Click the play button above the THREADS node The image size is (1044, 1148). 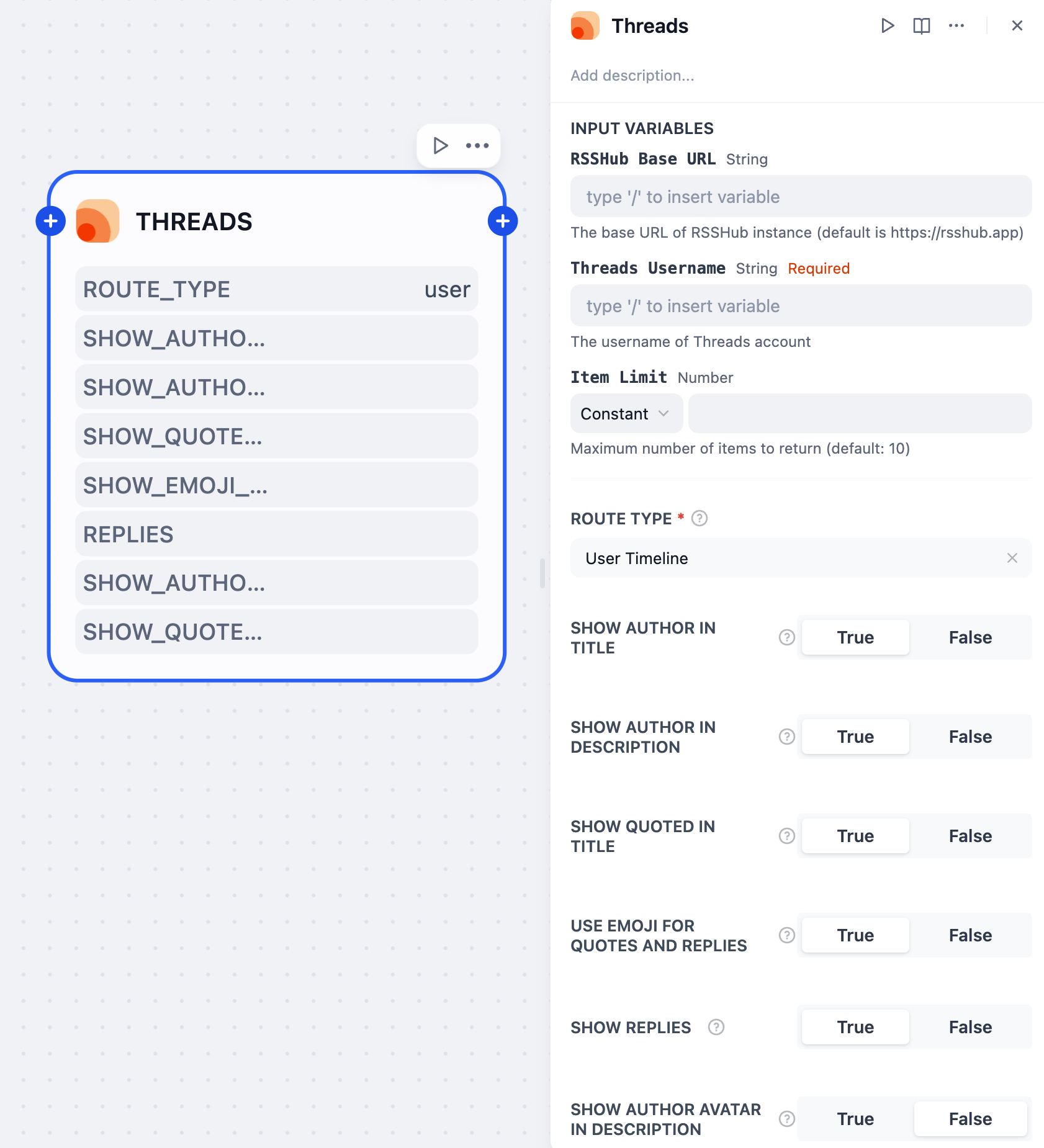coord(440,146)
